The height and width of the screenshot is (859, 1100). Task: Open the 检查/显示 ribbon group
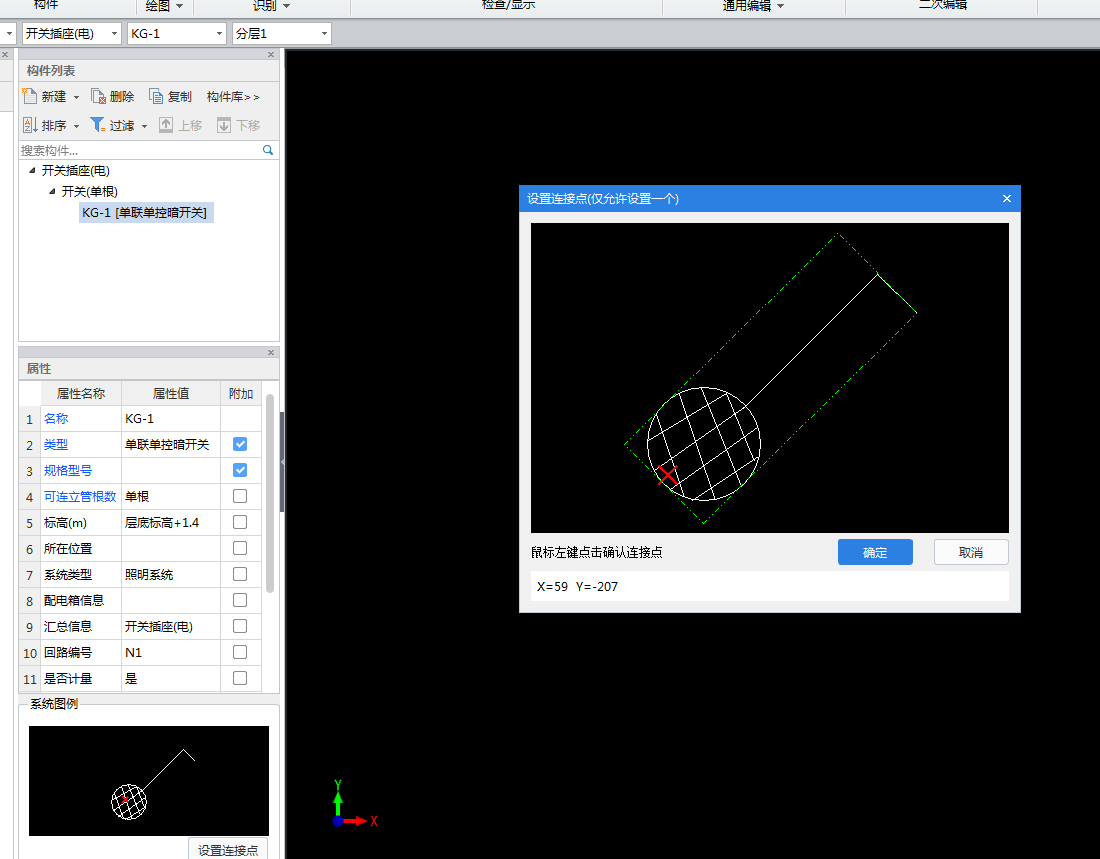pyautogui.click(x=508, y=5)
